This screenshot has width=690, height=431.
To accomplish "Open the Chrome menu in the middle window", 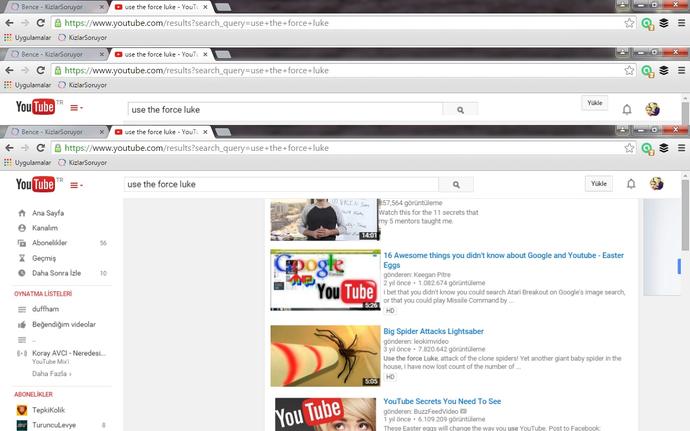I will 681,70.
